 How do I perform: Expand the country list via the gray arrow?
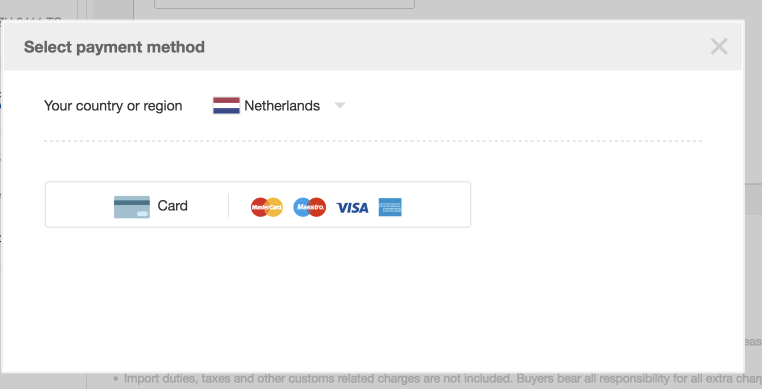click(340, 105)
